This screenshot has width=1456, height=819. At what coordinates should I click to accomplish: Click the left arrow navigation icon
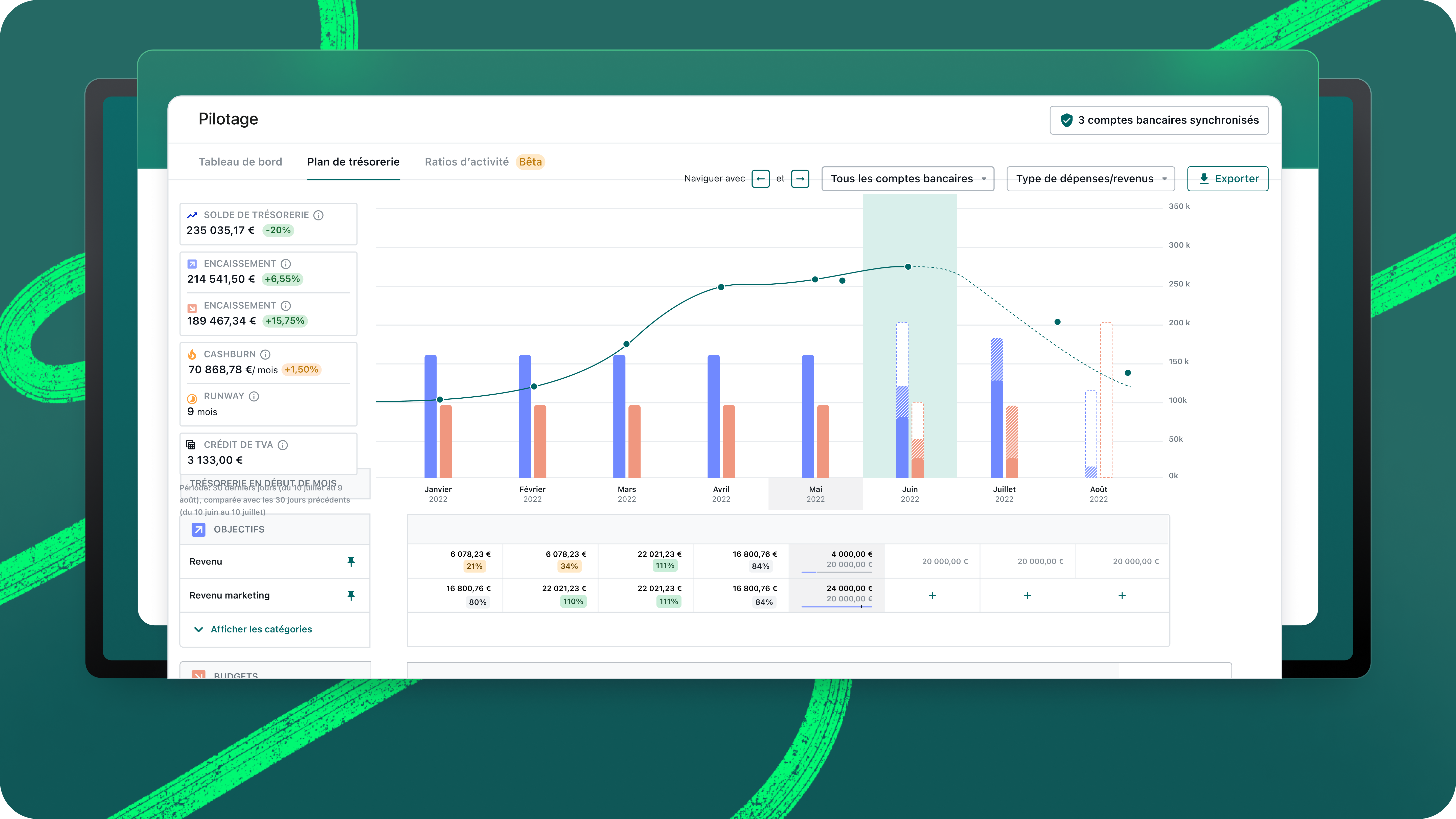[760, 179]
